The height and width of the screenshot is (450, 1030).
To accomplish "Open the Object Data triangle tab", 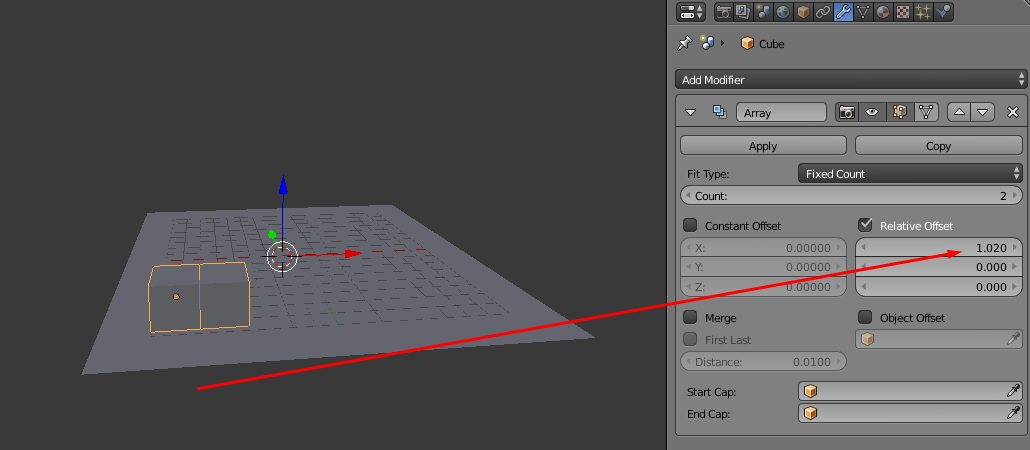I will [x=863, y=11].
